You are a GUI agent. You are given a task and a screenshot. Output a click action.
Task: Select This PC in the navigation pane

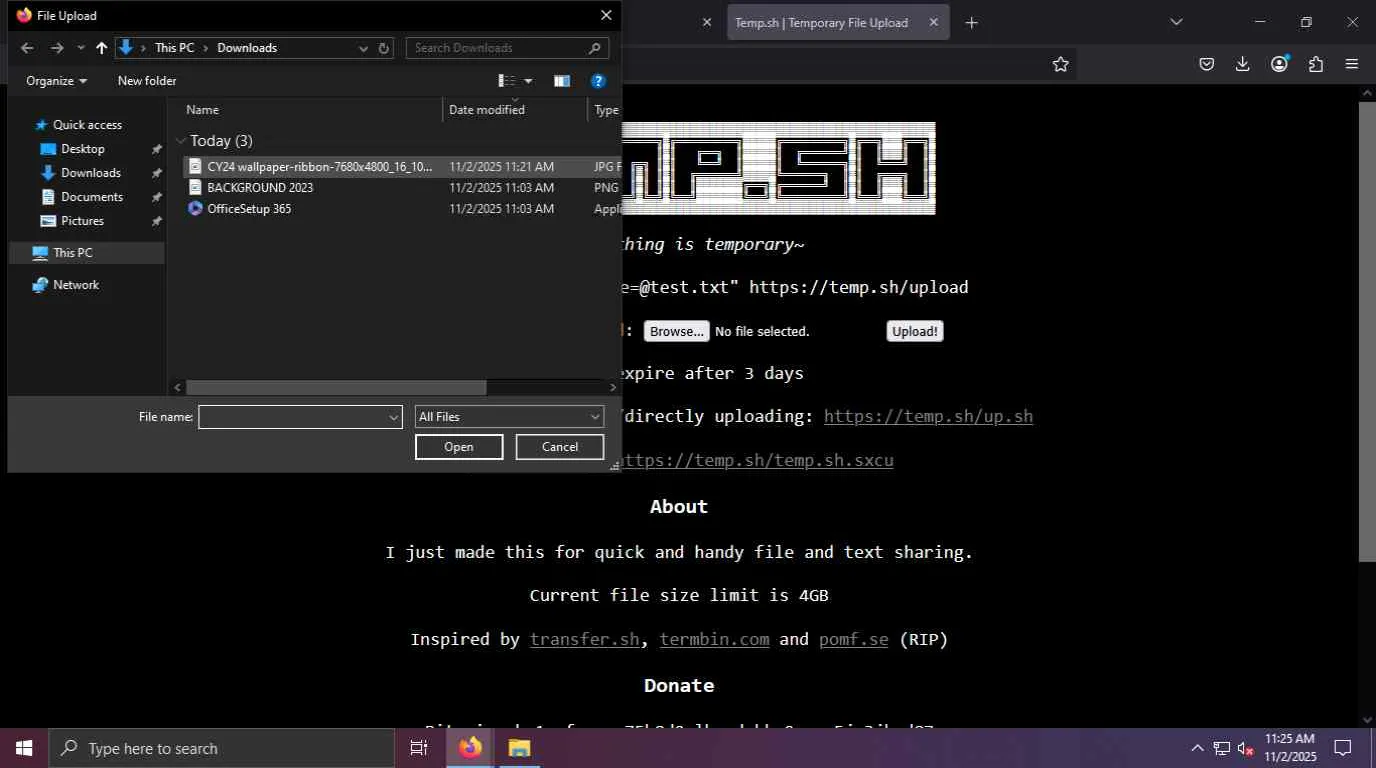(72, 253)
